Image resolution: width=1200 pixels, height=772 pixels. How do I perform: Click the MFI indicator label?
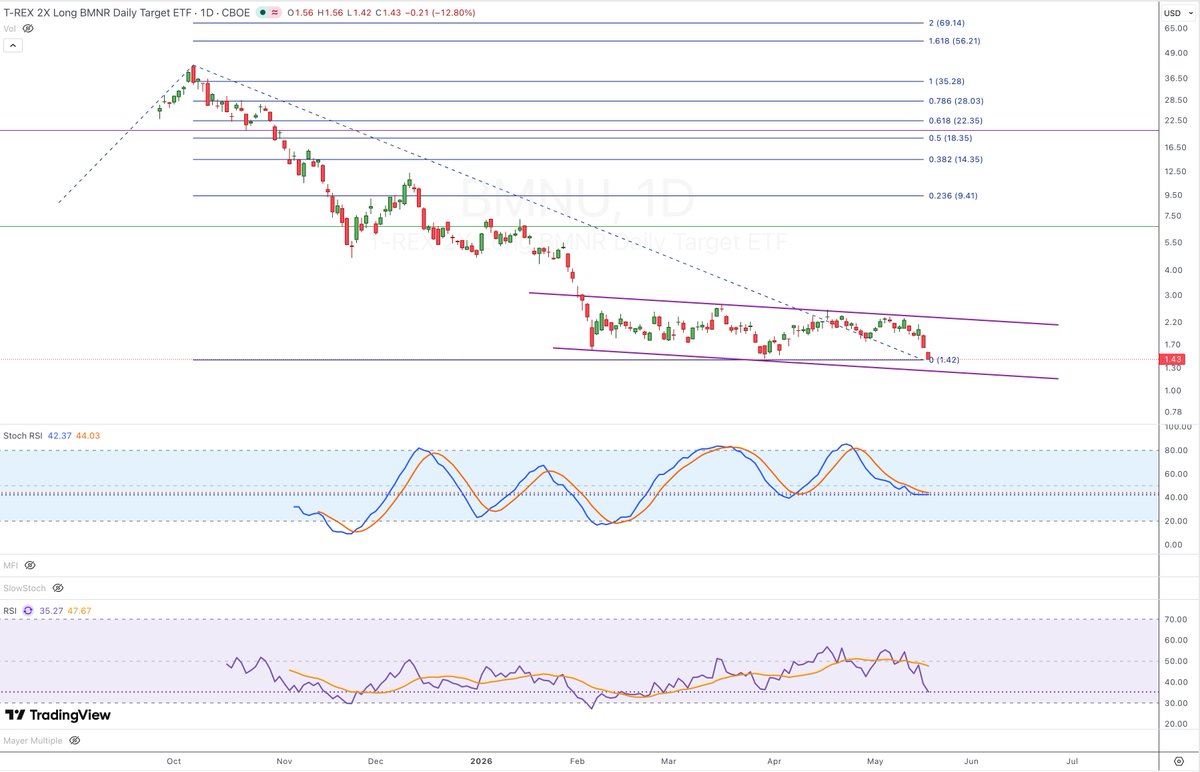[13, 567]
